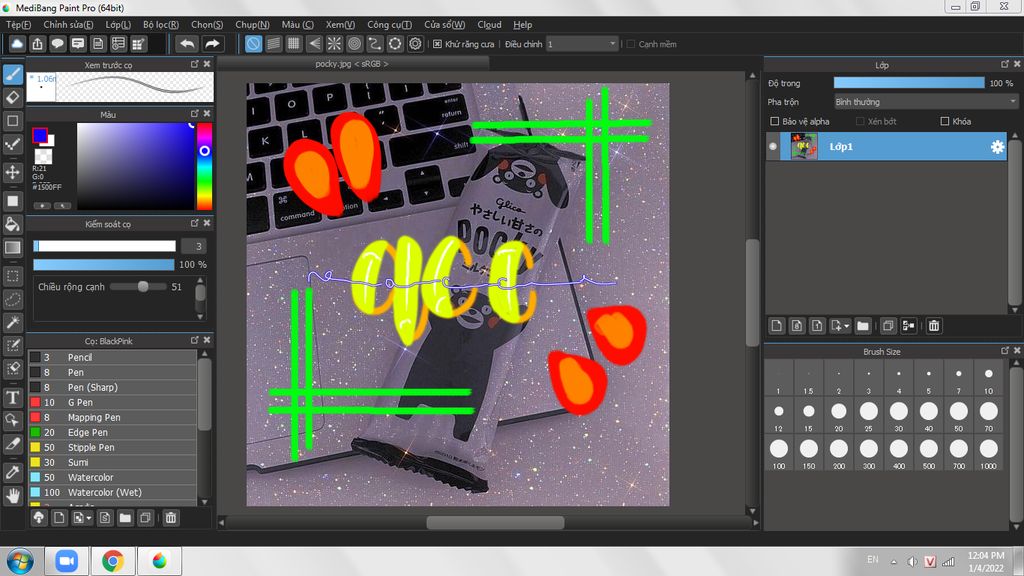1024x576 pixels.
Task: Enable Bảo vệ alpha checkbox
Action: click(x=775, y=121)
